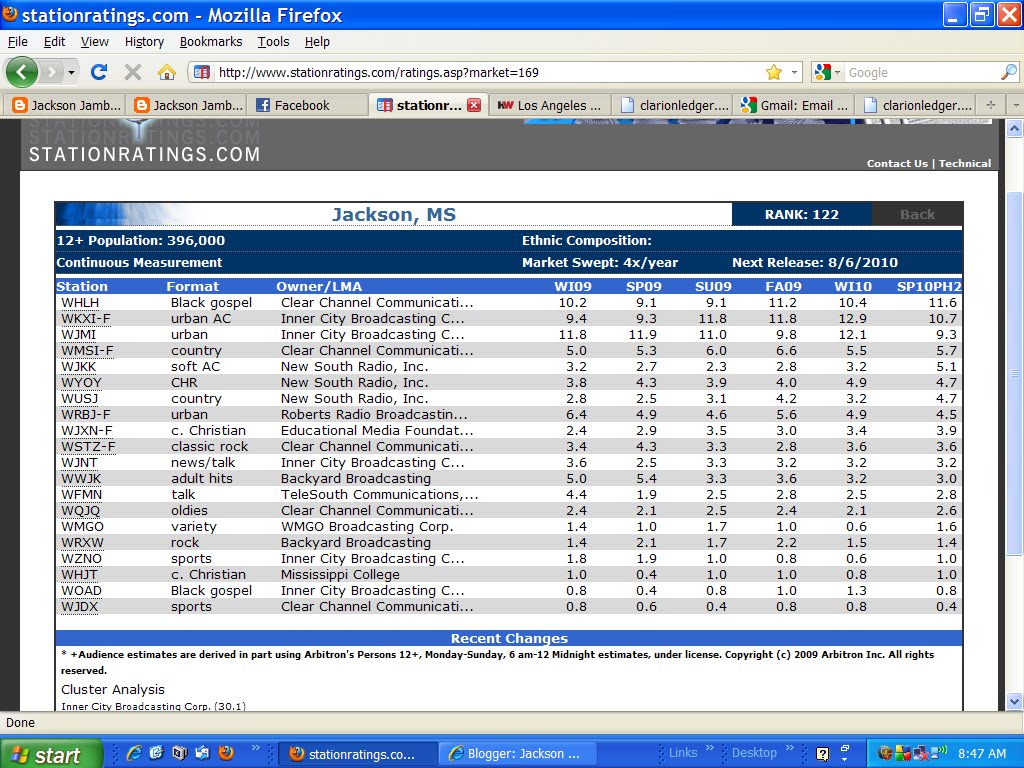Click the SP10PH2 column header
The height and width of the screenshot is (768, 1024).
pyautogui.click(x=929, y=286)
